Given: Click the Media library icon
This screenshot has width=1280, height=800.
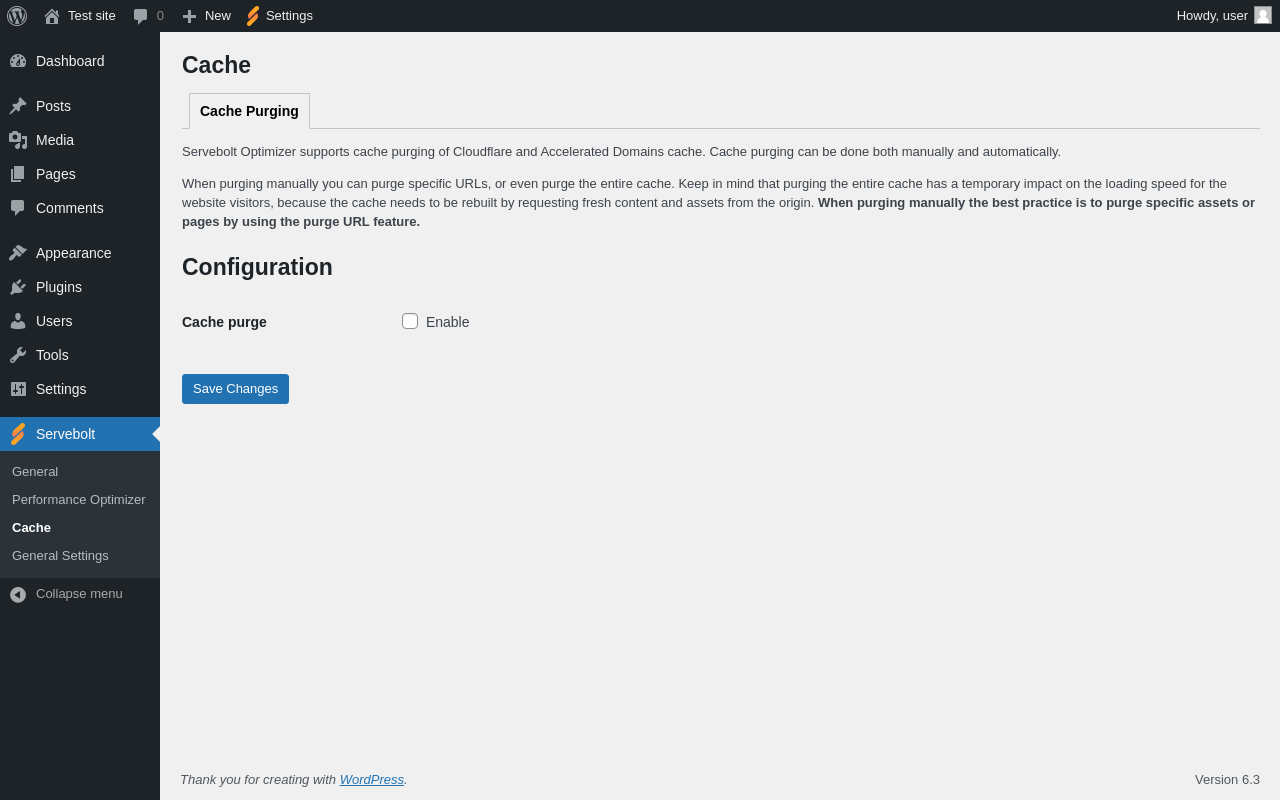Looking at the screenshot, I should click(18, 140).
